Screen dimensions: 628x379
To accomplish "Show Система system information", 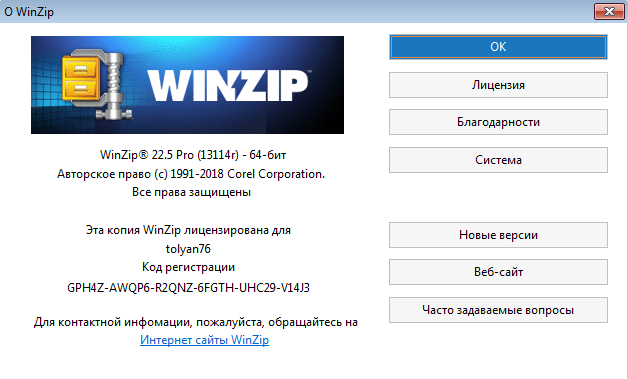I will pos(498,160).
